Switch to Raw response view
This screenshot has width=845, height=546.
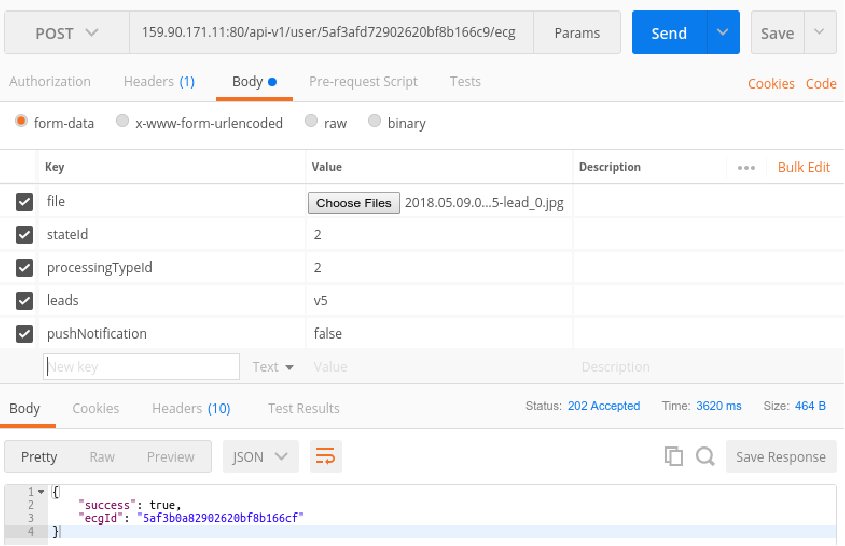102,457
